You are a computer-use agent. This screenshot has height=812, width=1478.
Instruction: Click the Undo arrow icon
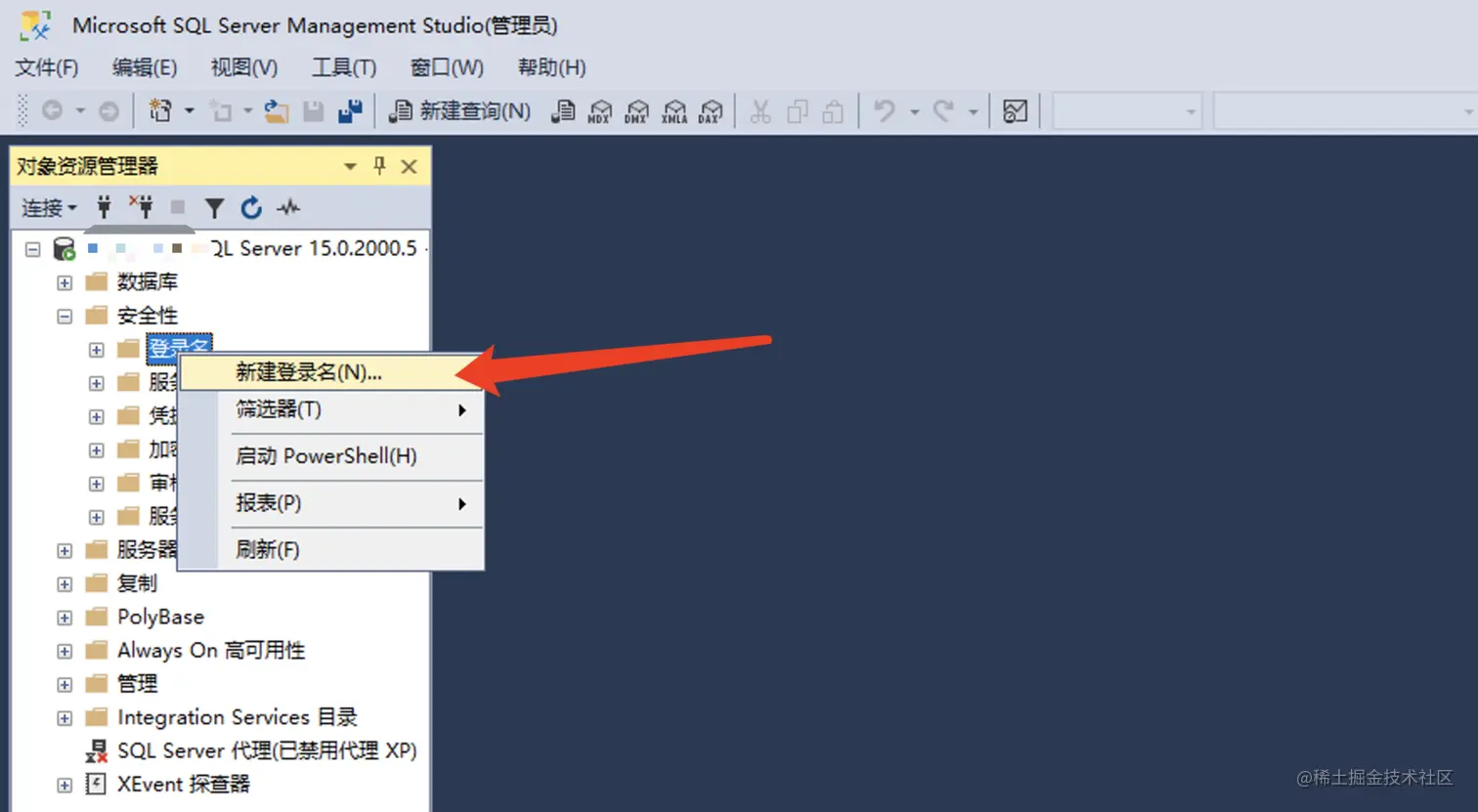click(885, 111)
